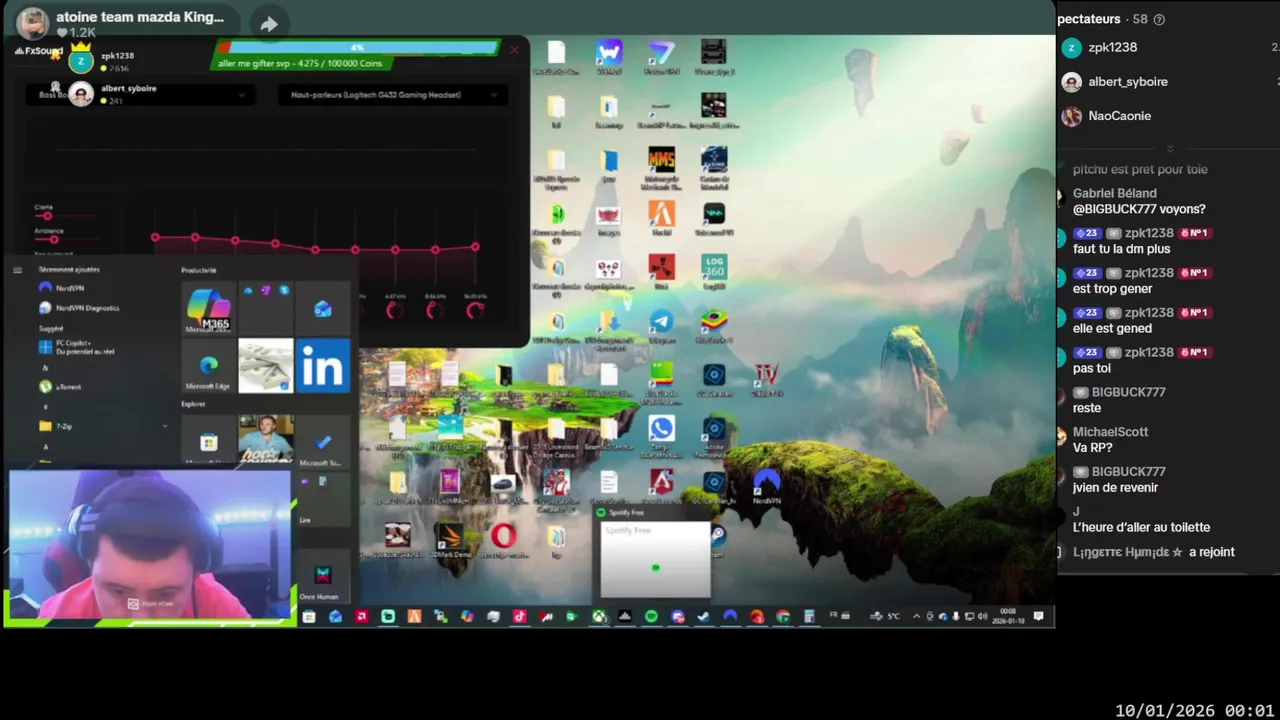Open the Once Human Start tile
Screen dimensions: 1280x720
click(x=322, y=577)
